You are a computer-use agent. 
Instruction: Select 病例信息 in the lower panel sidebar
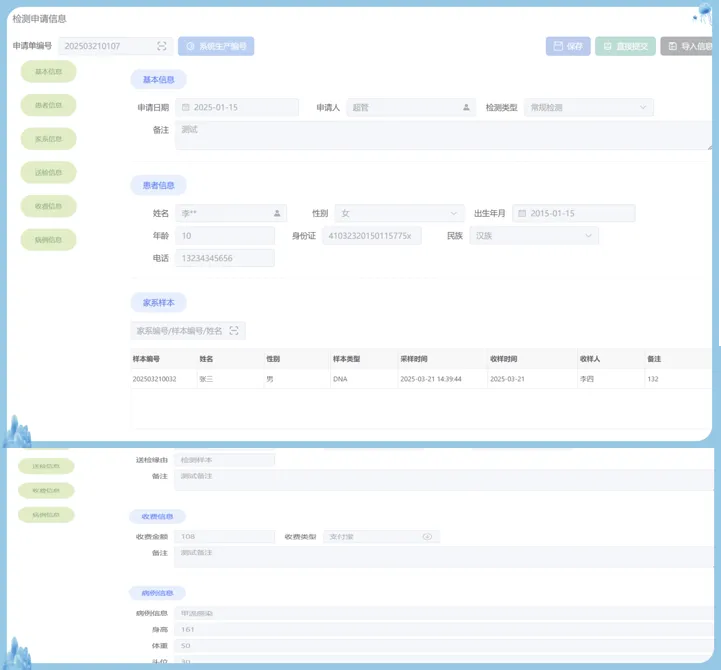click(x=46, y=515)
